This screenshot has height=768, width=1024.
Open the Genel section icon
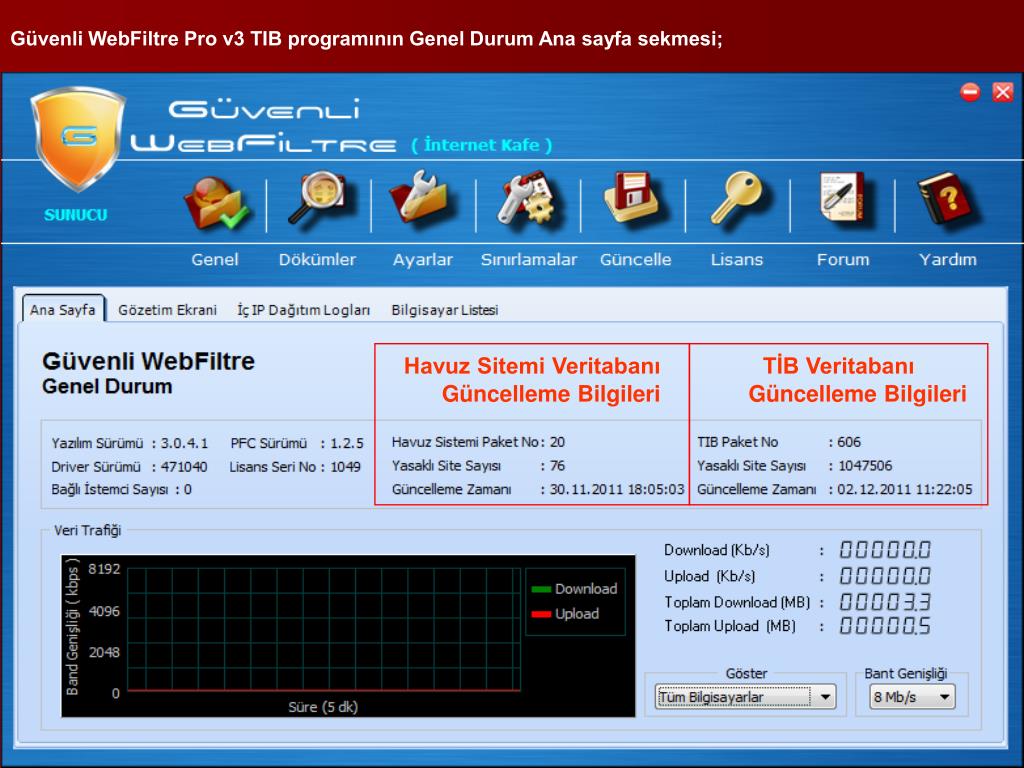216,203
